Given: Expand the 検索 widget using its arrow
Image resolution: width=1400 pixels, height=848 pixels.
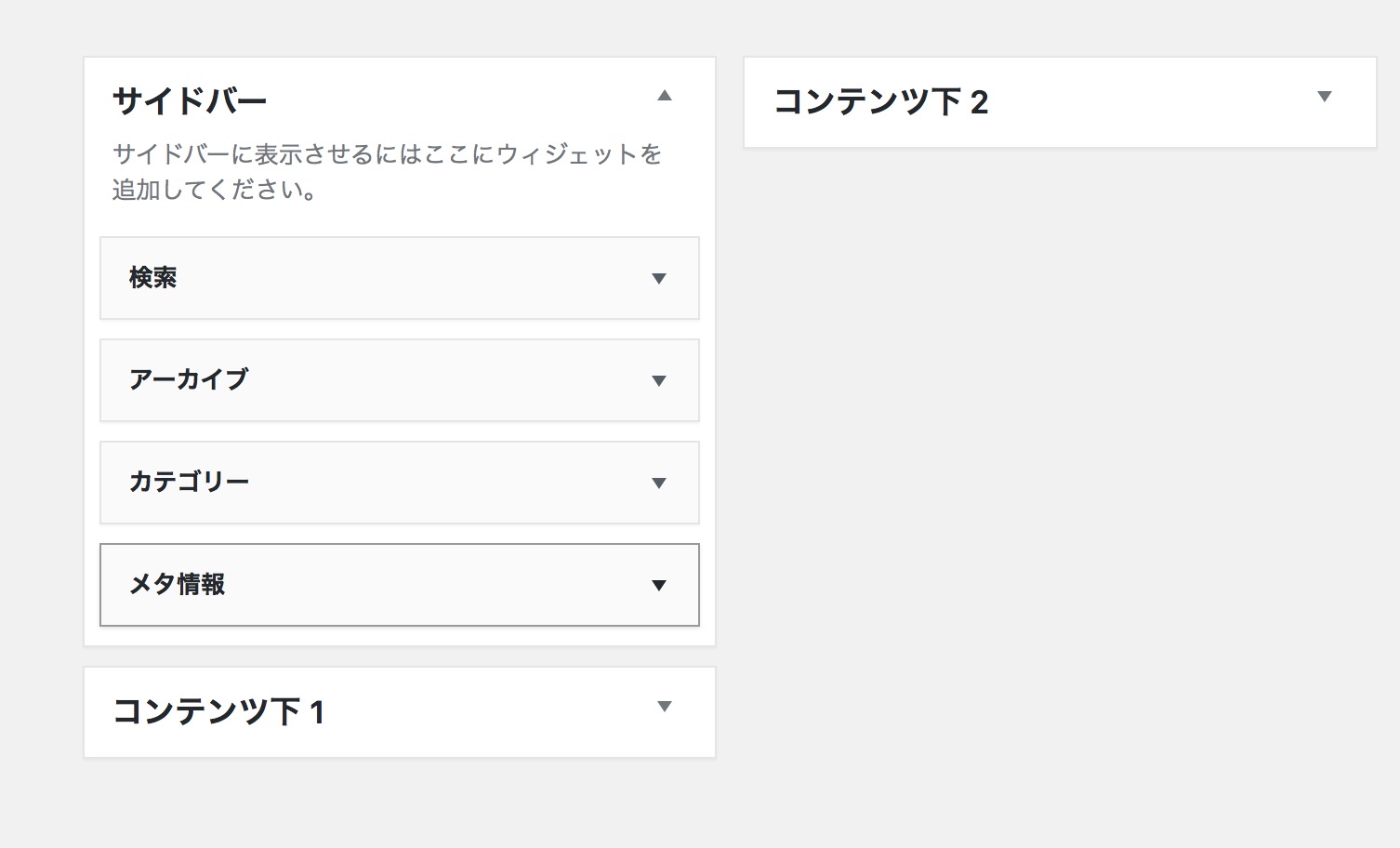Looking at the screenshot, I should (659, 279).
